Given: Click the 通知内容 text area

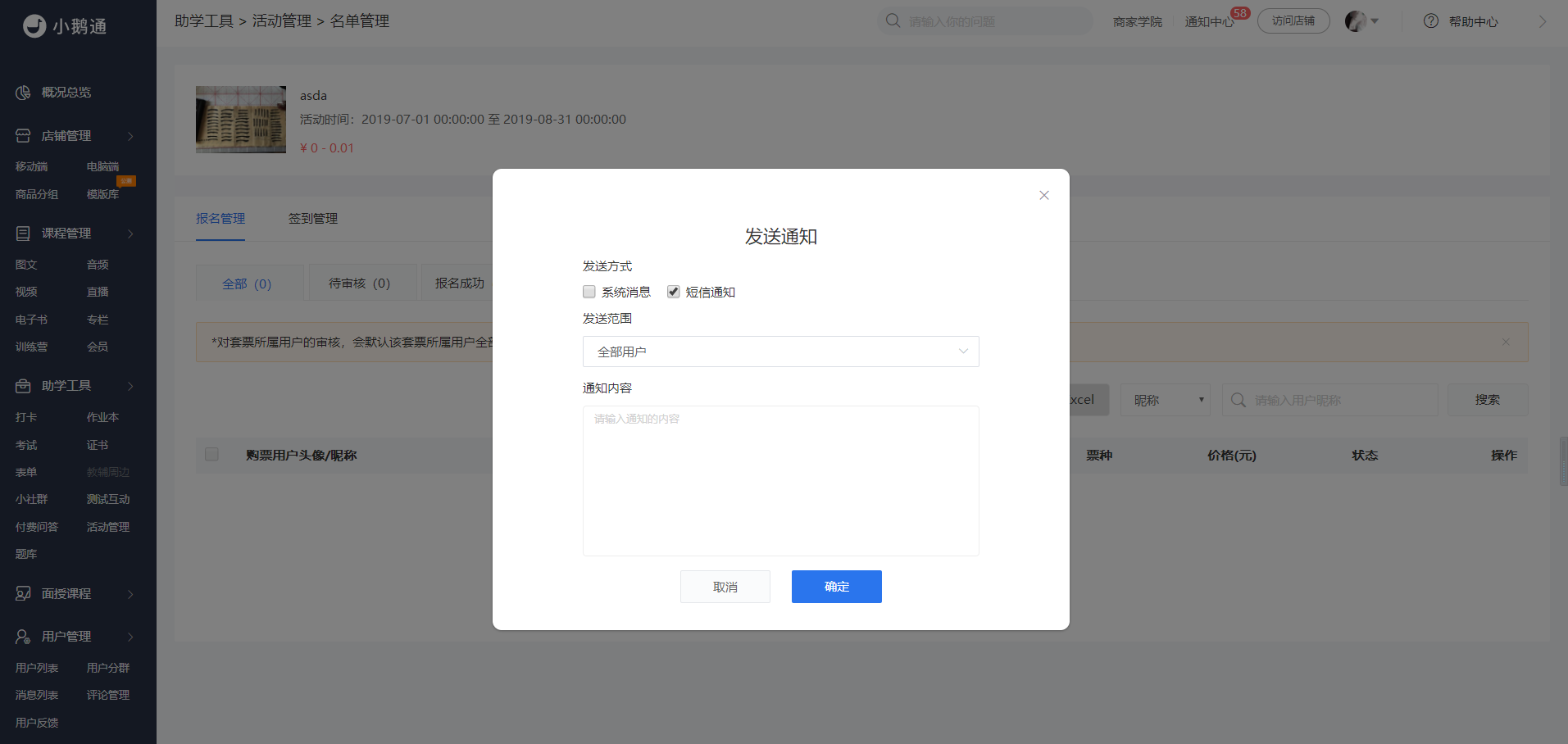Looking at the screenshot, I should click(780, 481).
